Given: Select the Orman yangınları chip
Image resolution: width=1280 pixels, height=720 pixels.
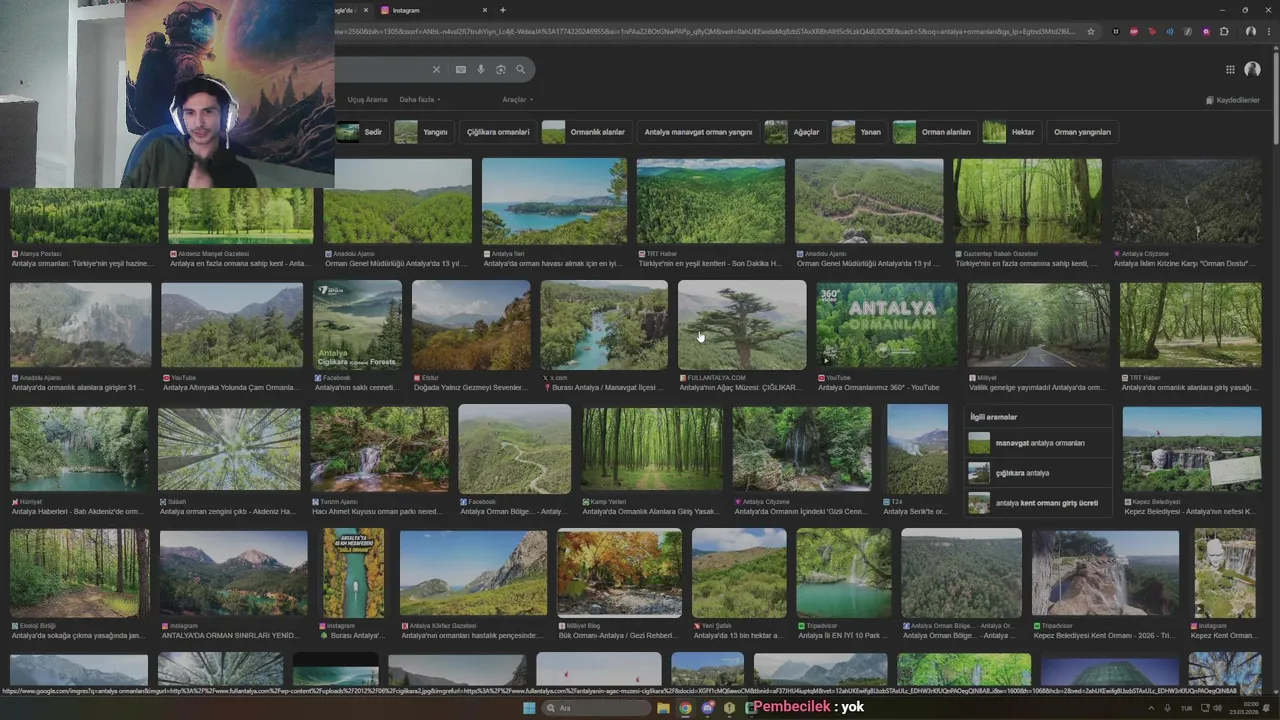Looking at the screenshot, I should (1082, 132).
